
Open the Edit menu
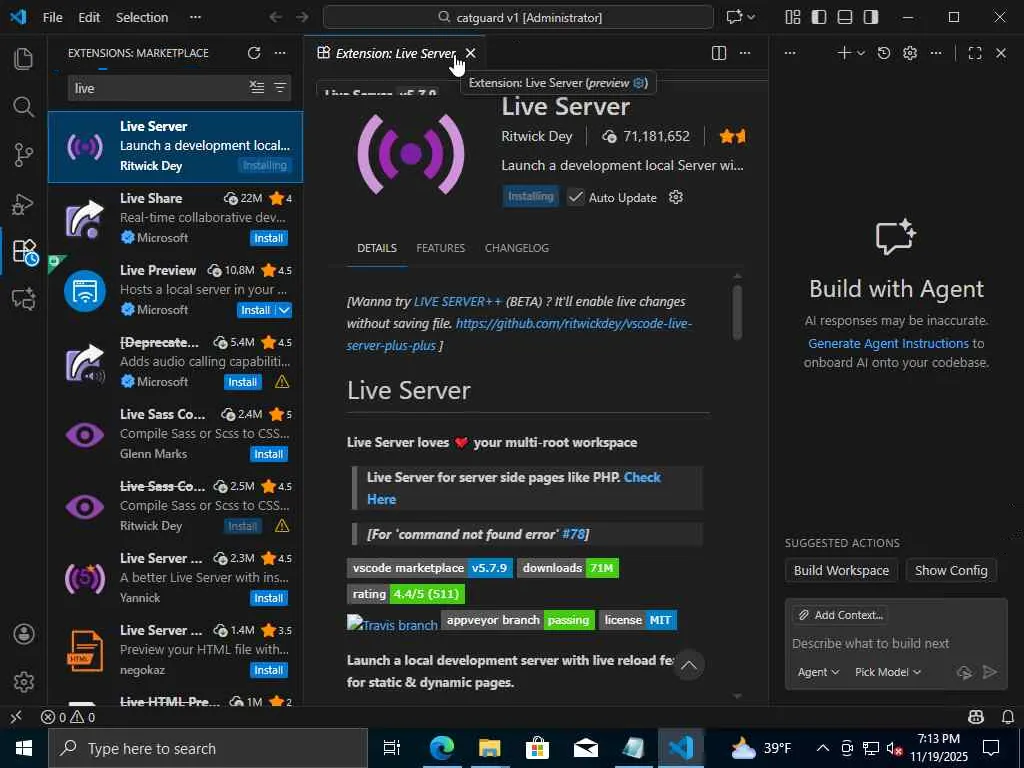tap(89, 17)
